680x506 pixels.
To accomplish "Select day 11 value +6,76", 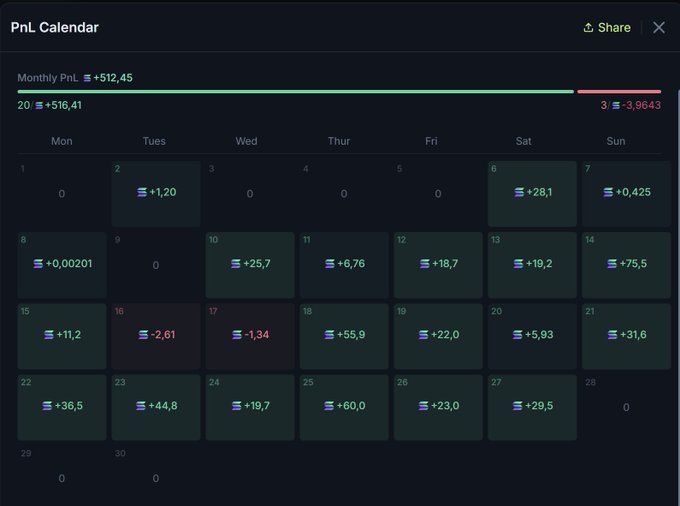I will [351, 264].
